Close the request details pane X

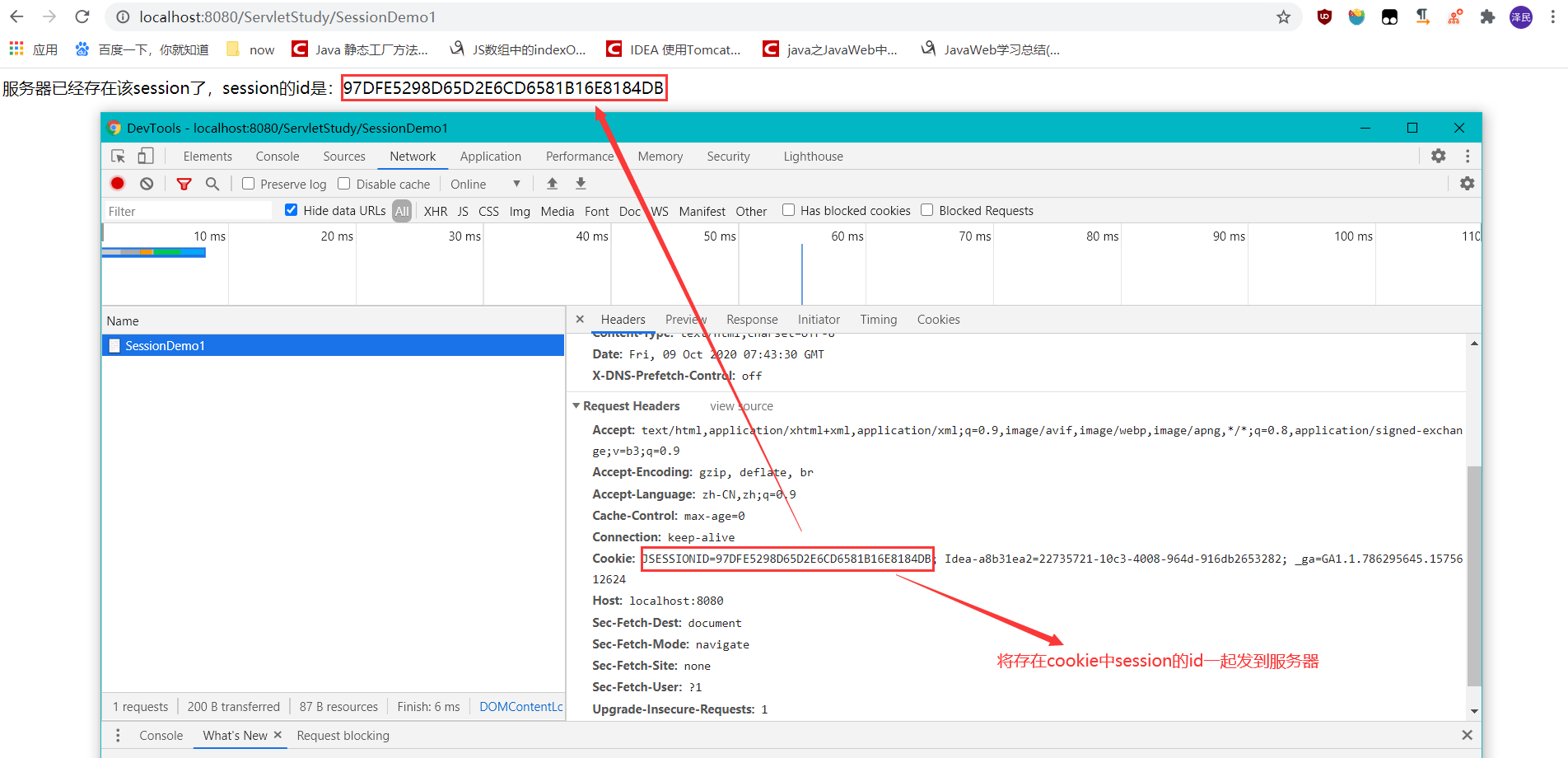(580, 319)
